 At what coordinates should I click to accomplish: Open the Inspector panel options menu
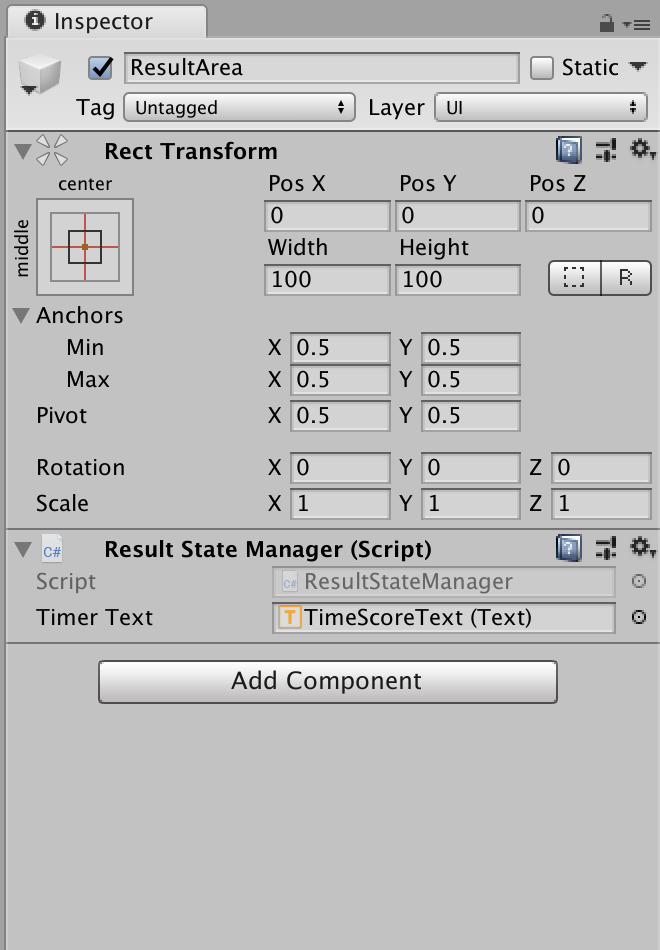636,25
